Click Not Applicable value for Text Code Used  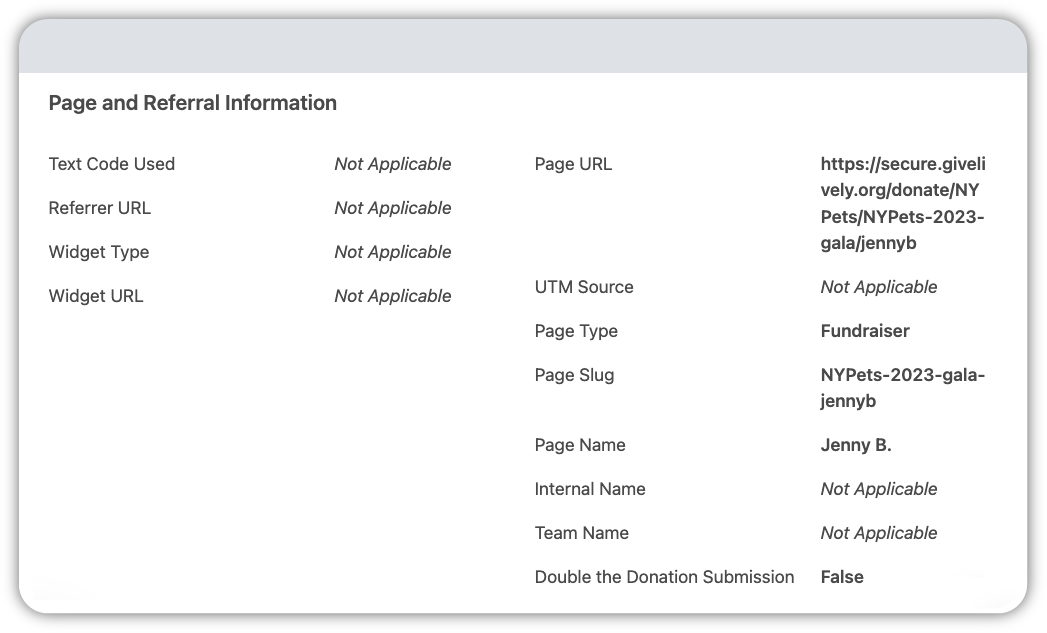393,164
